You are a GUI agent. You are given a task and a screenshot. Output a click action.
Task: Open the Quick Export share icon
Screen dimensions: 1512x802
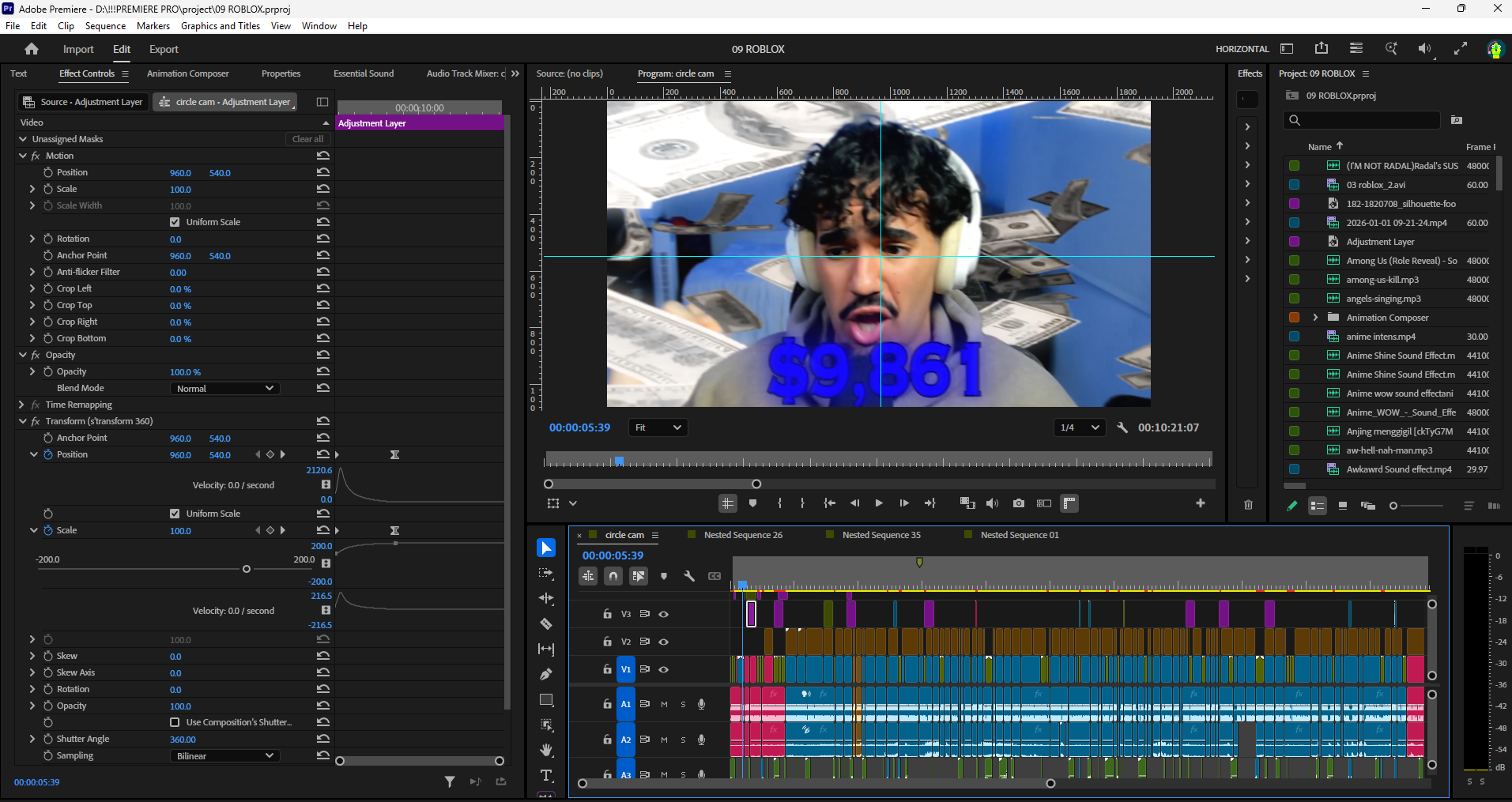[x=1322, y=48]
